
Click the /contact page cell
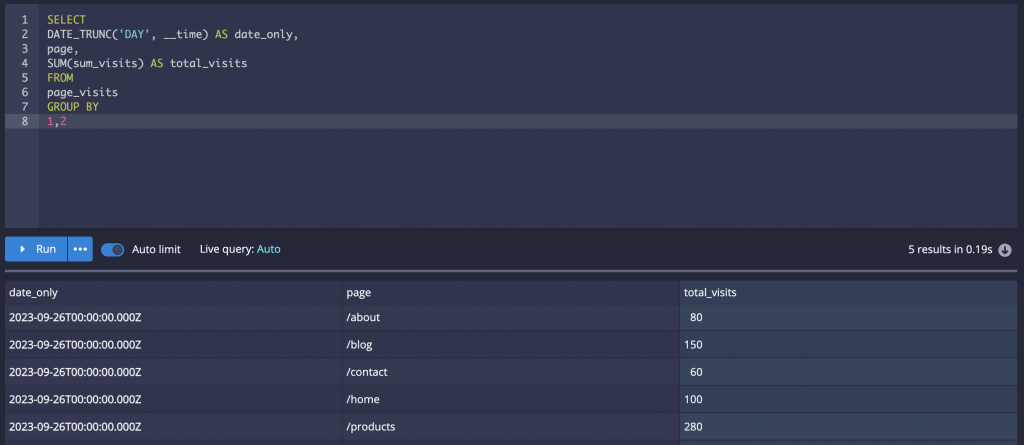click(369, 372)
